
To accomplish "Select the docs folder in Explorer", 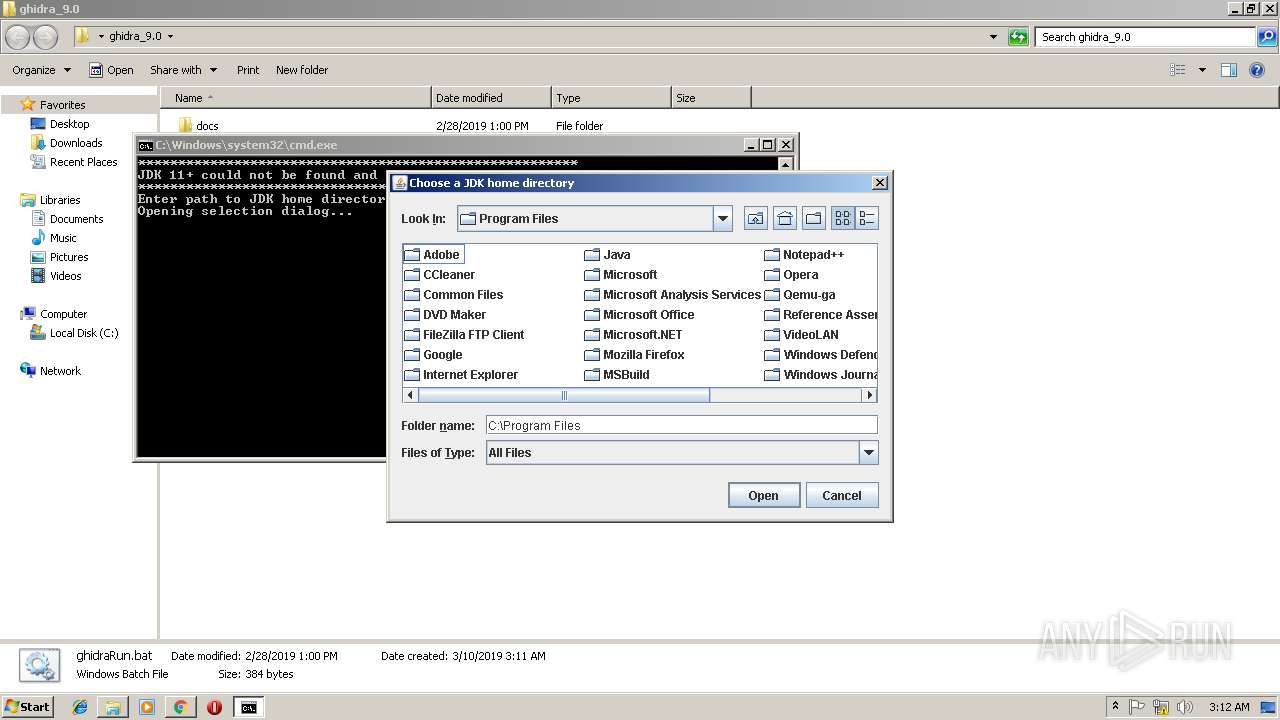I will click(x=198, y=126).
